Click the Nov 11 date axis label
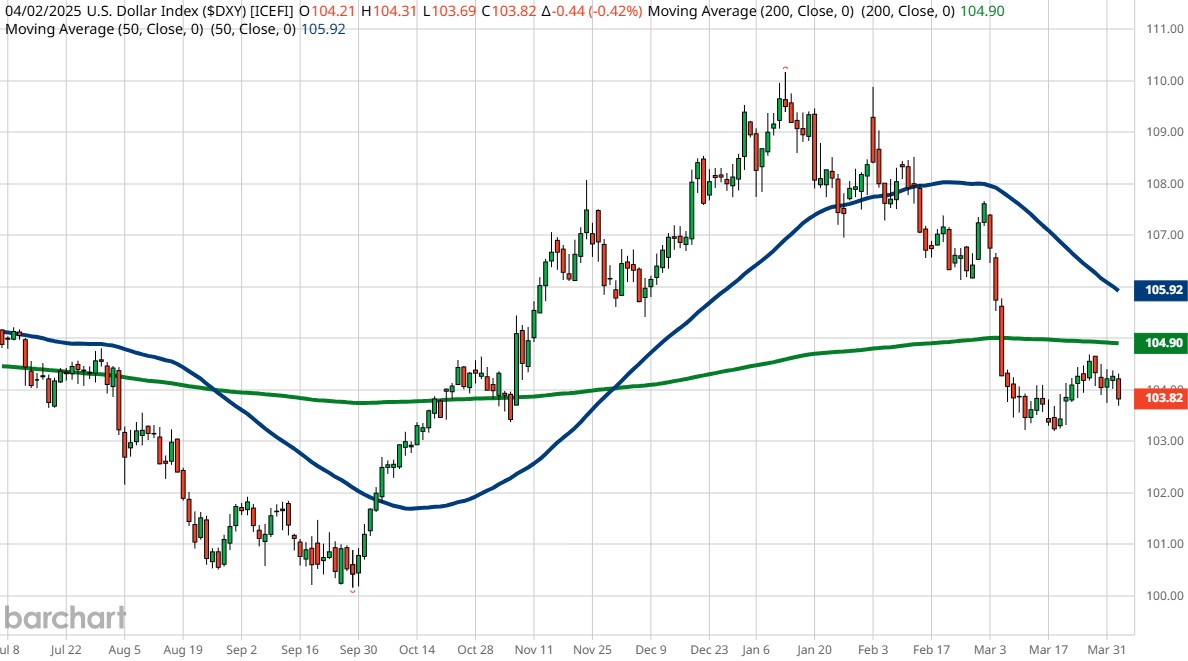The width and height of the screenshot is (1188, 661). point(533,650)
